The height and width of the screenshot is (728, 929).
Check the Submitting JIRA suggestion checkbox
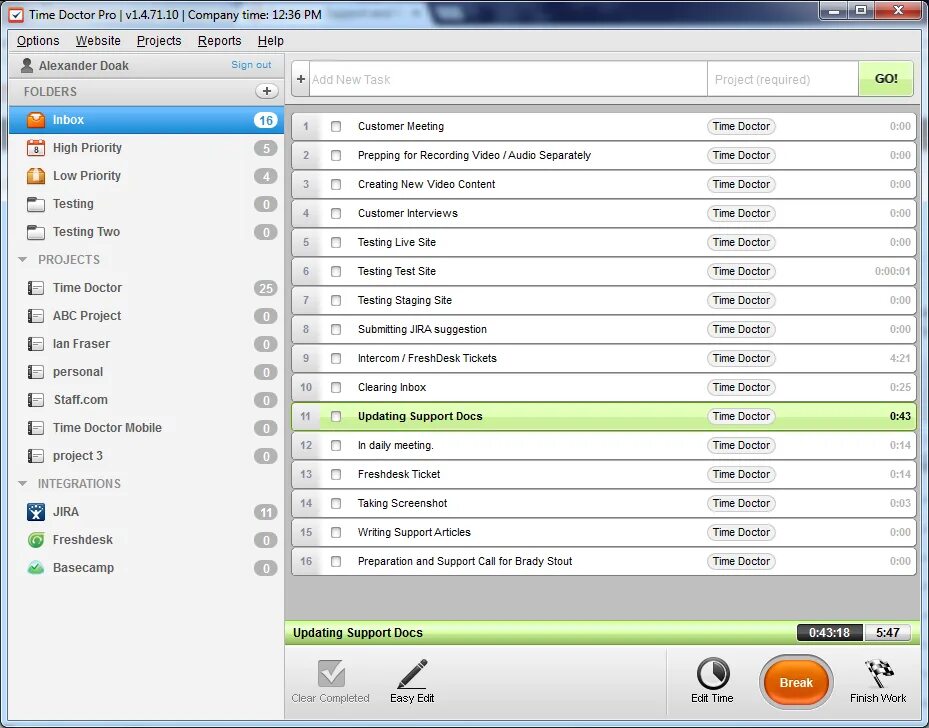[336, 329]
